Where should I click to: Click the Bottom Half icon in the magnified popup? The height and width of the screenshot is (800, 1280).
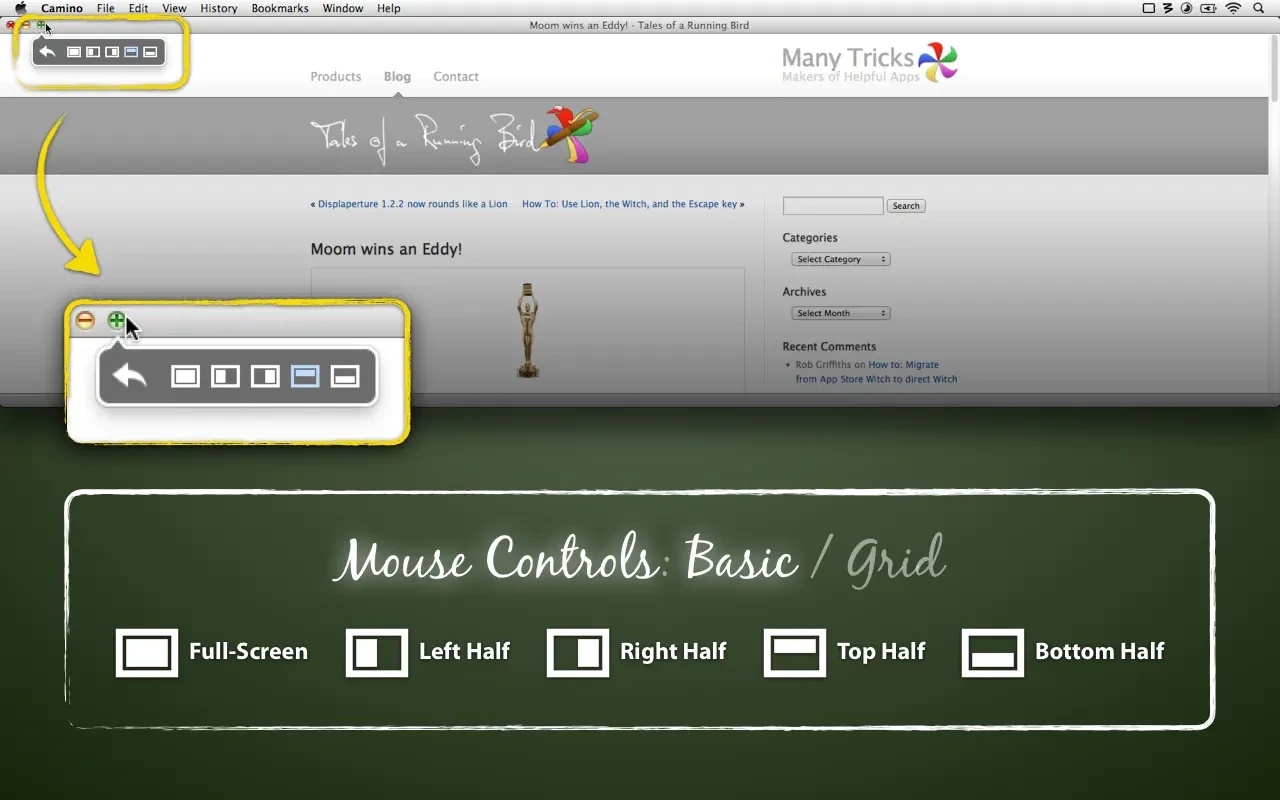coord(345,376)
